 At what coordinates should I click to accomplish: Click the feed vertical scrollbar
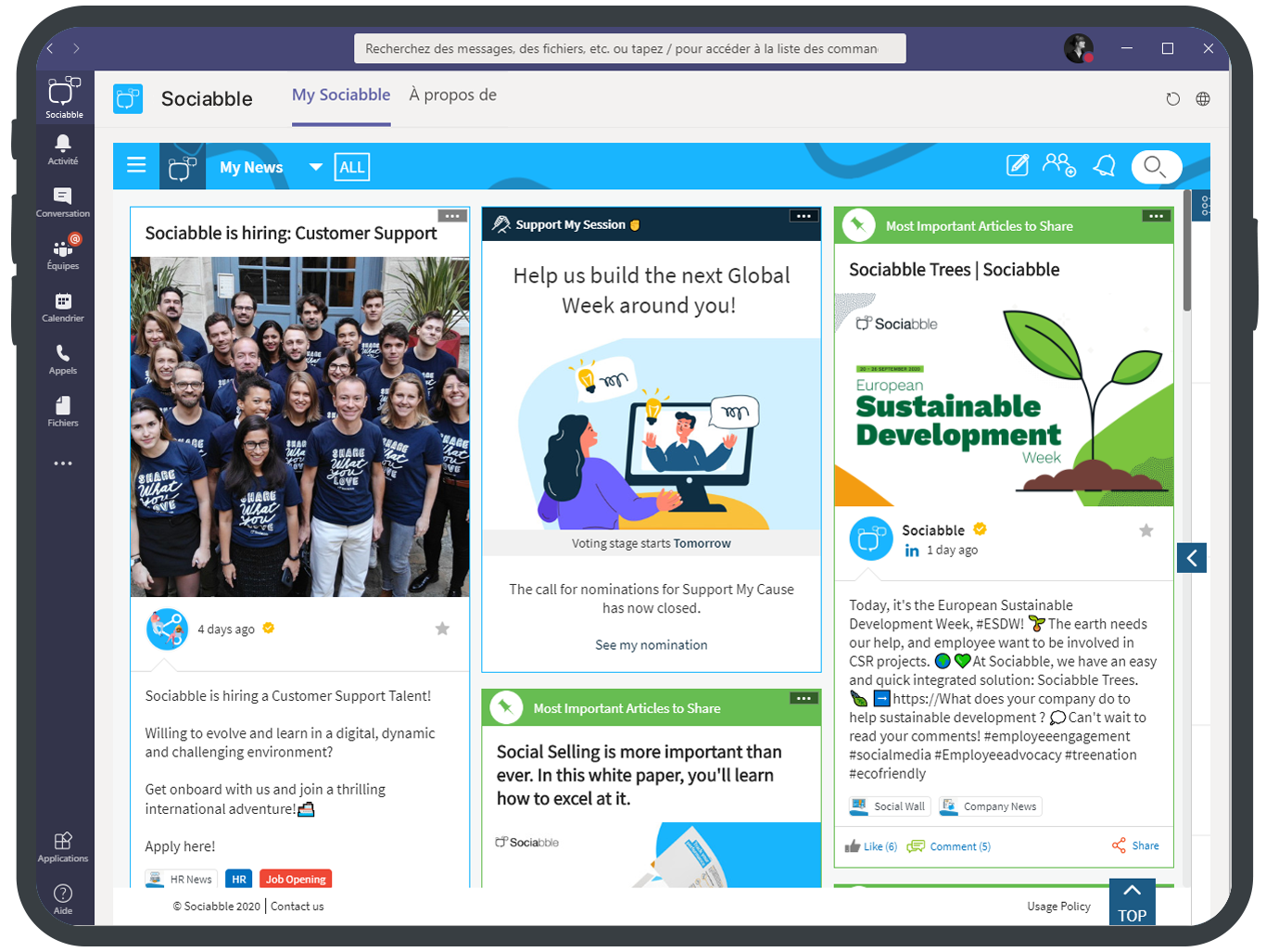pos(1187,250)
